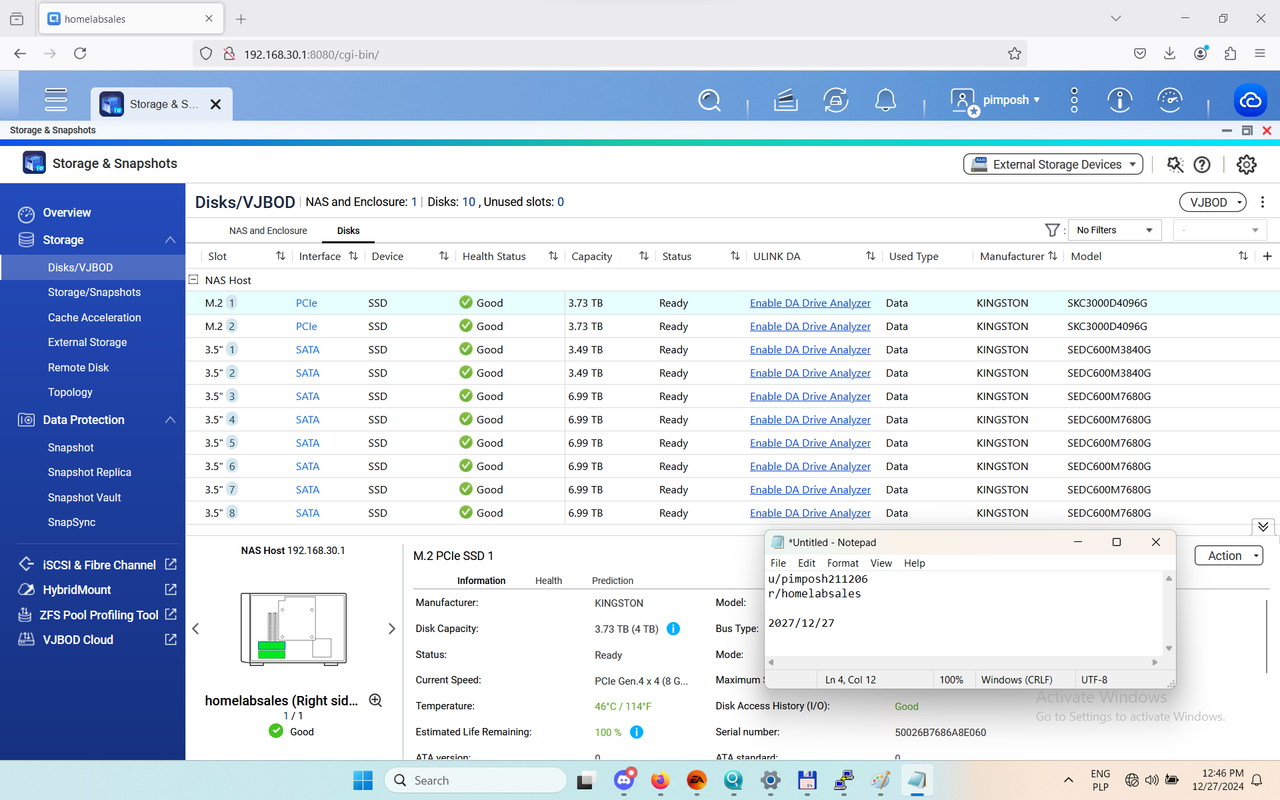This screenshot has height=800, width=1280.
Task: Select the row for 3.5" slot 5 disk
Action: point(732,443)
